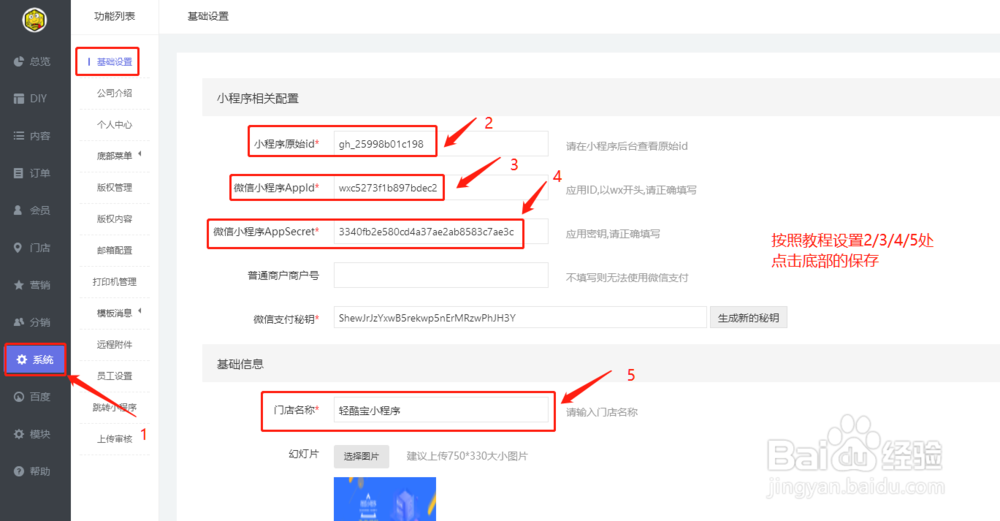Click 基础信息 section heading
Image resolution: width=1000 pixels, height=521 pixels.
coord(240,364)
